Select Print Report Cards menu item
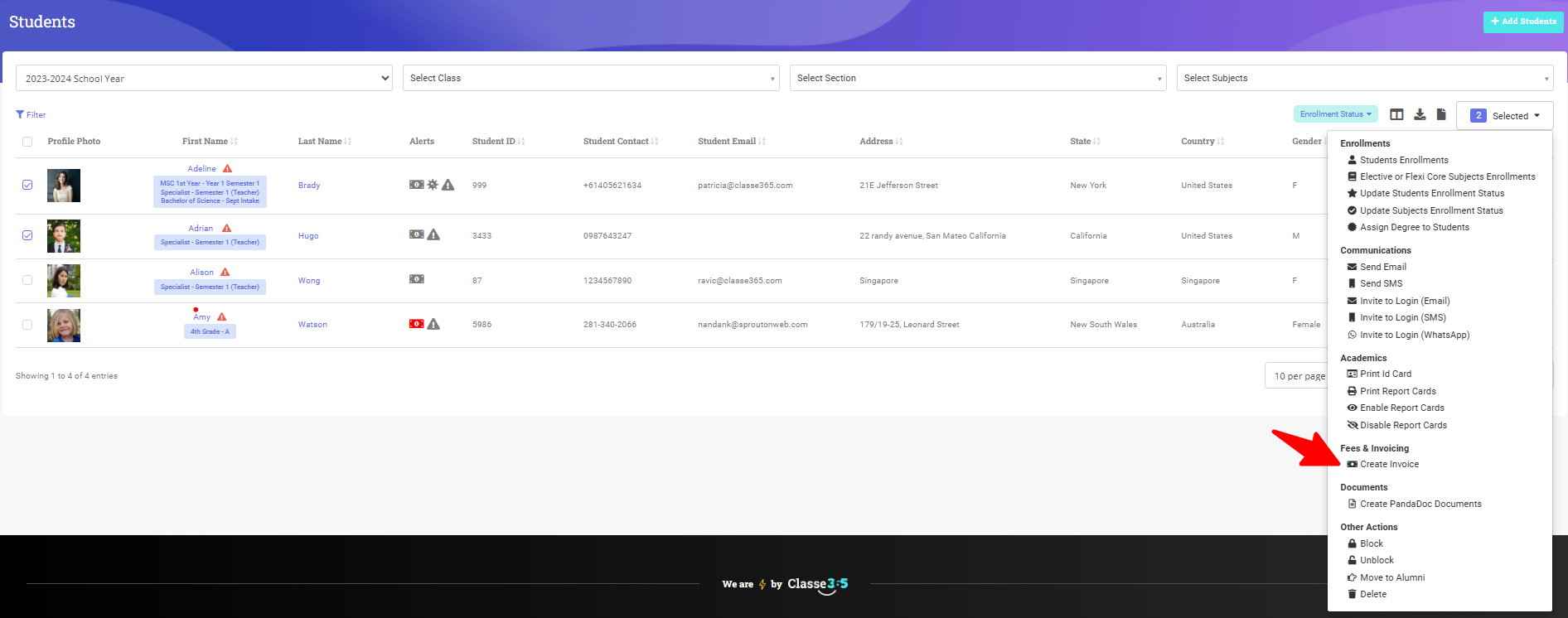Screen dimensions: 1568x618 point(1397,391)
